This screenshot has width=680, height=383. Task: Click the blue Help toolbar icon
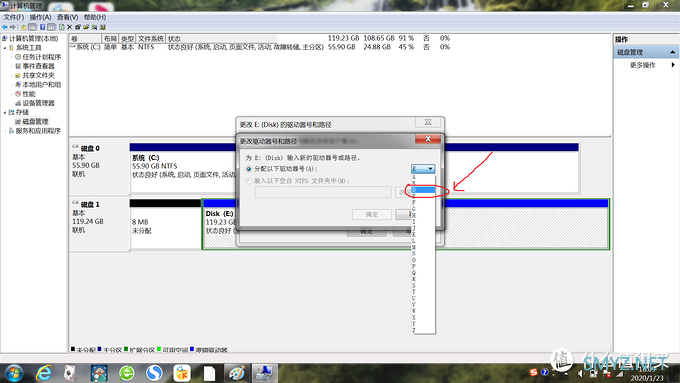tap(42, 27)
